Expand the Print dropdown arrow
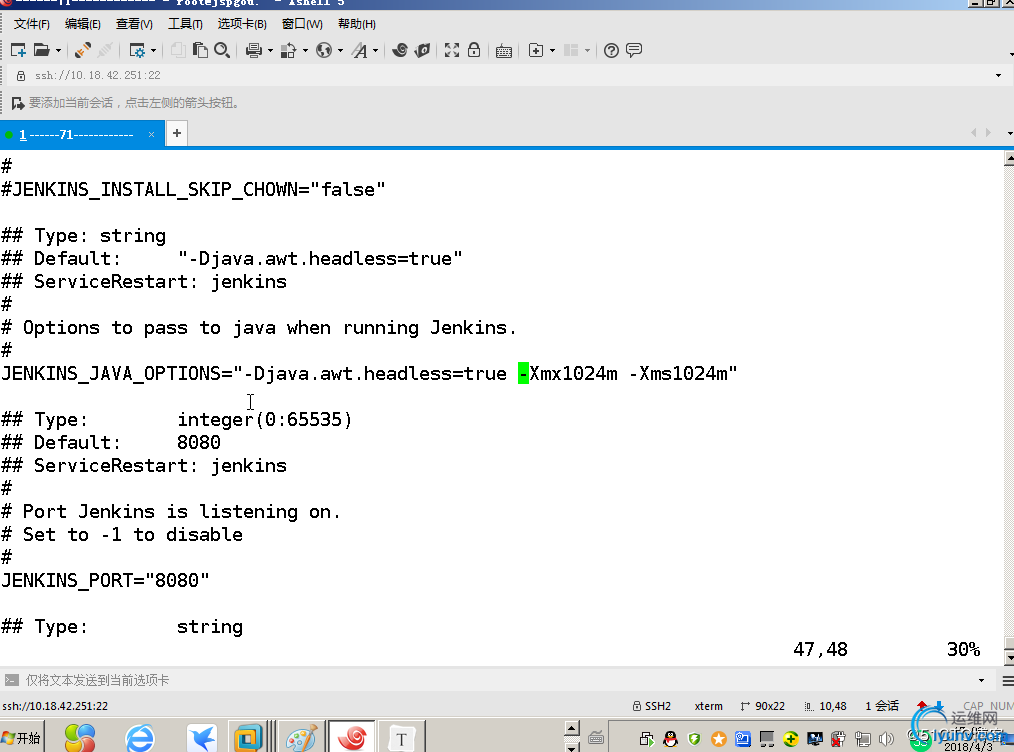Viewport: 1014px width, 752px height. pyautogui.click(x=270, y=50)
